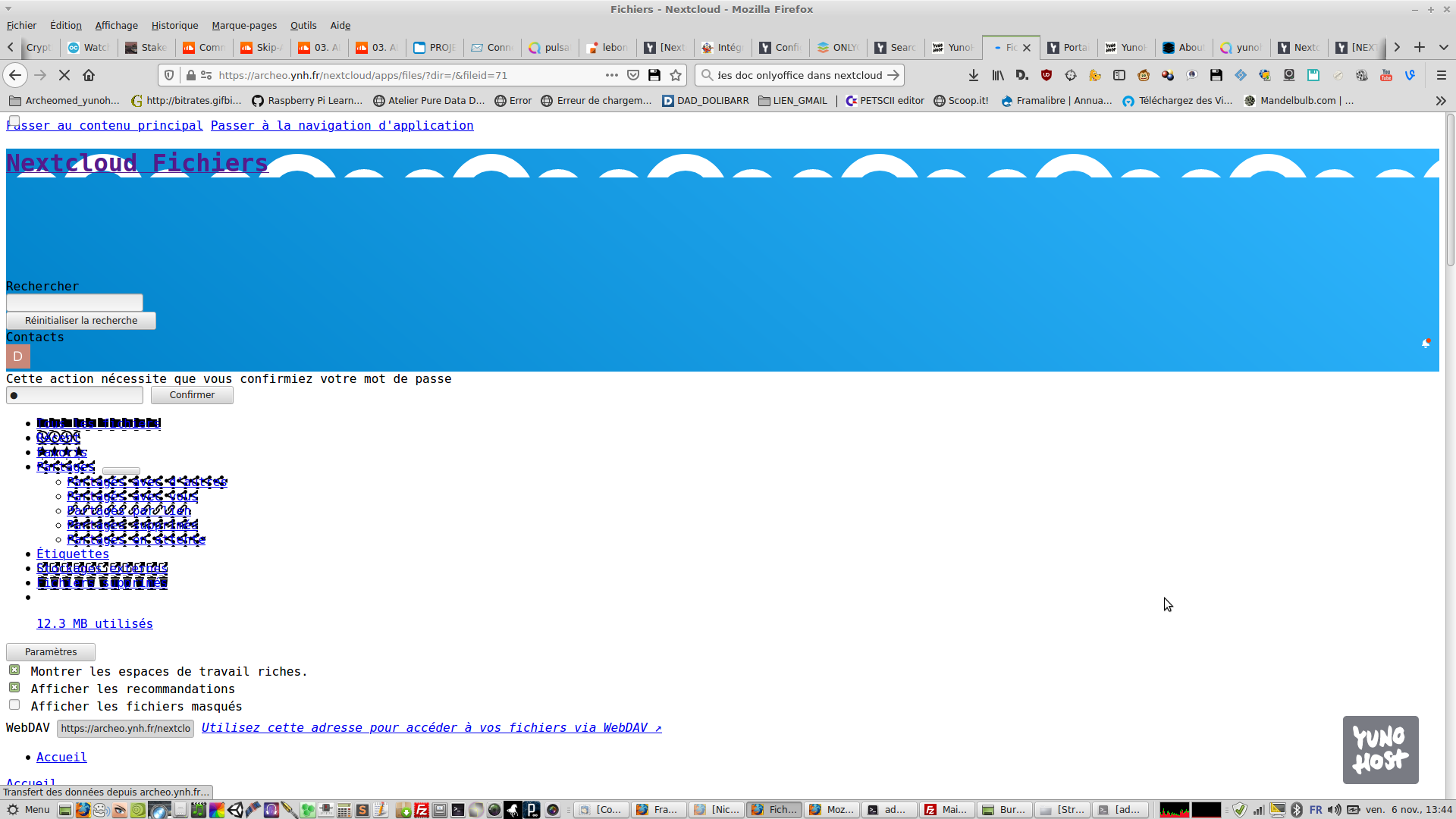This screenshot has height=819, width=1456.
Task: Click the YouTube extension icon
Action: (x=1386, y=75)
